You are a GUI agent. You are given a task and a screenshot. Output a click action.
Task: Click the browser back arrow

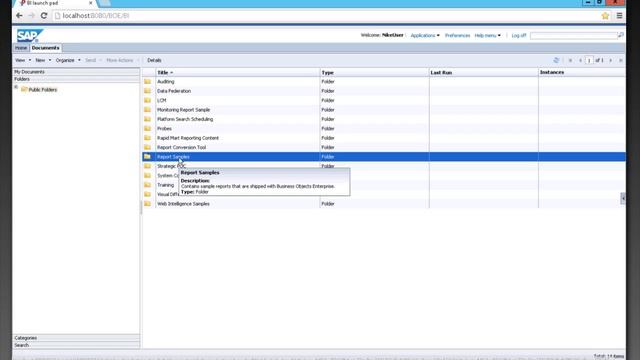[19, 16]
